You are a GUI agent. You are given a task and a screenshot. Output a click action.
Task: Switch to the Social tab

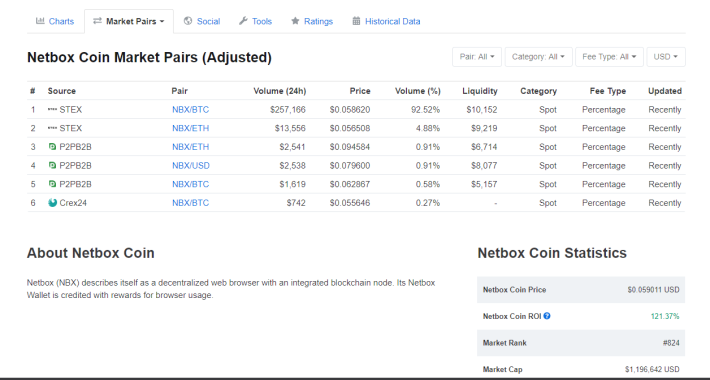pyautogui.click(x=202, y=21)
